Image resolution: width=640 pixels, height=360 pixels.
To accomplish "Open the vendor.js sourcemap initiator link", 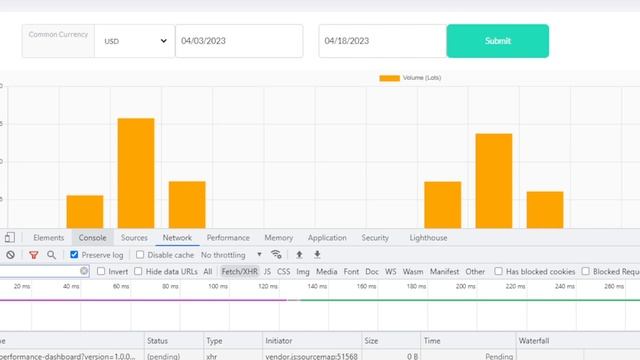I will pos(311,356).
